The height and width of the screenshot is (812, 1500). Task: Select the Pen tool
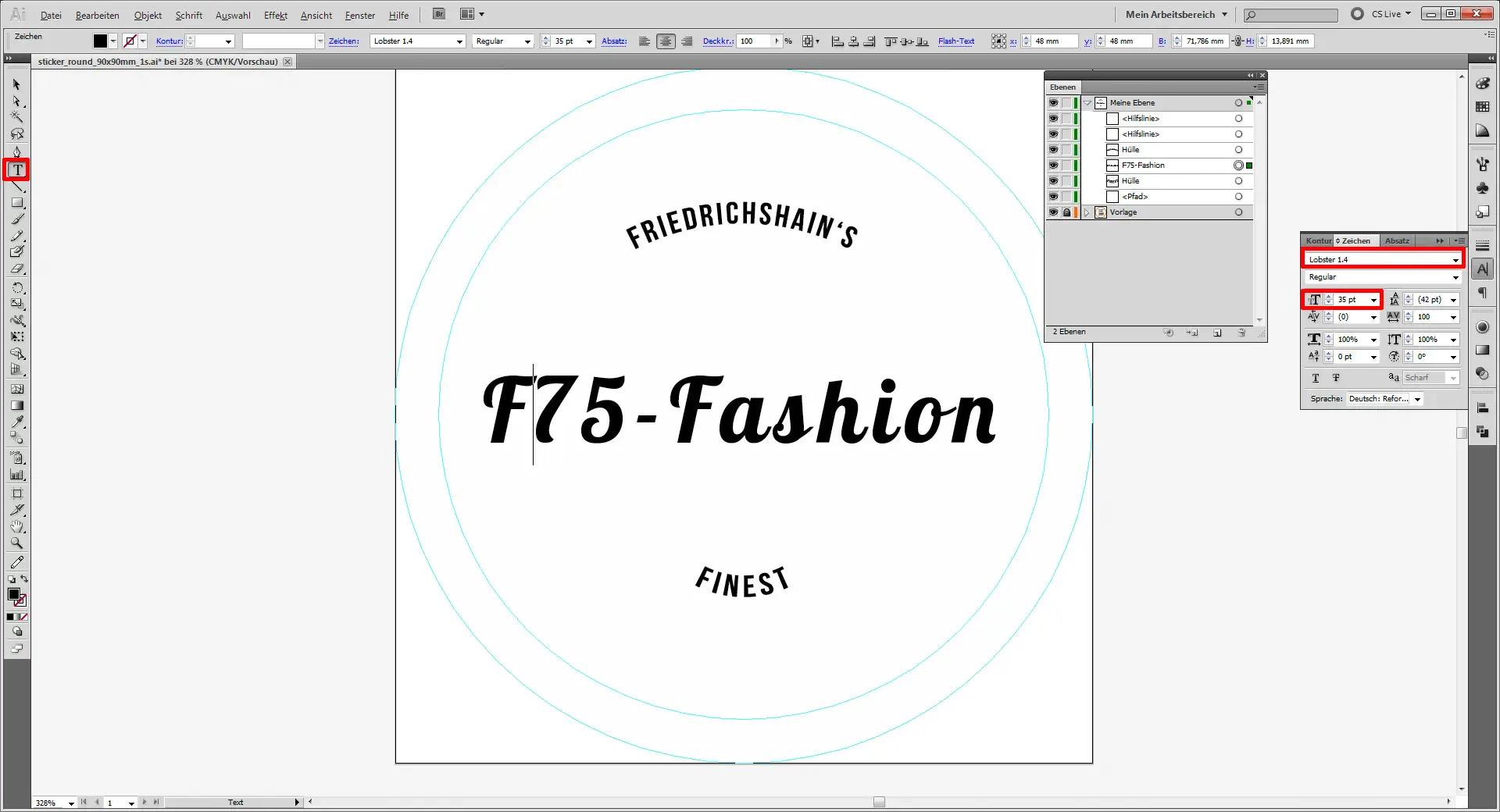pos(17,152)
